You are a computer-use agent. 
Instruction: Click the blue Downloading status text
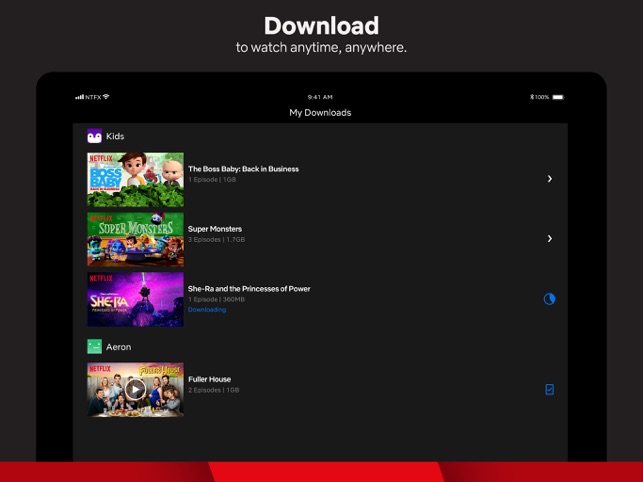pyautogui.click(x=207, y=310)
